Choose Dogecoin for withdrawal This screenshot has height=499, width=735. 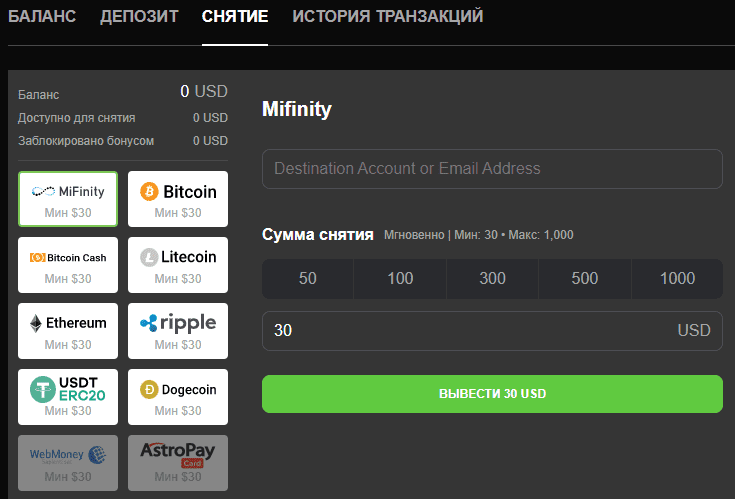[178, 397]
